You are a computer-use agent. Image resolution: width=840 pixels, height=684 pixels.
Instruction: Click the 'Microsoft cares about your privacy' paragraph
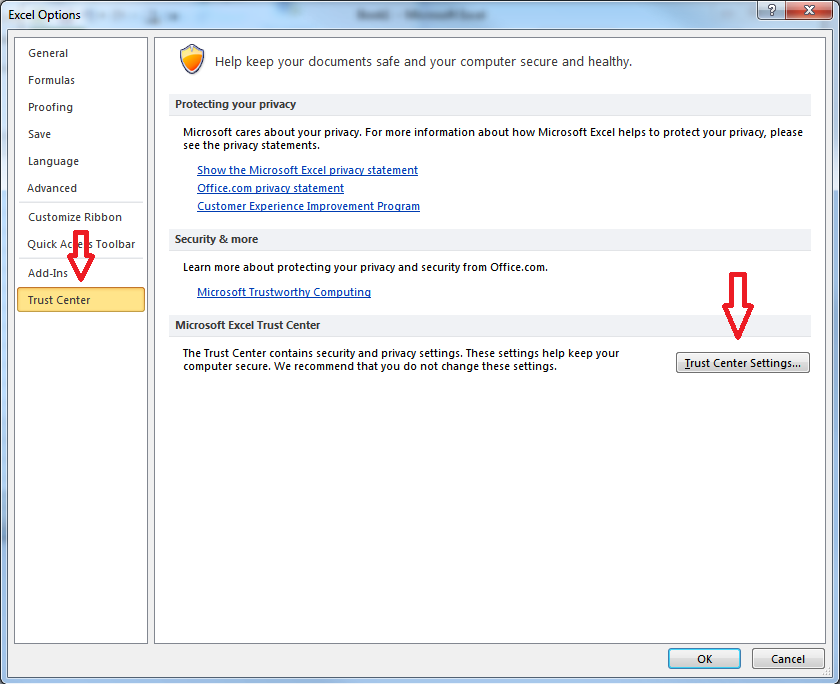(x=493, y=139)
